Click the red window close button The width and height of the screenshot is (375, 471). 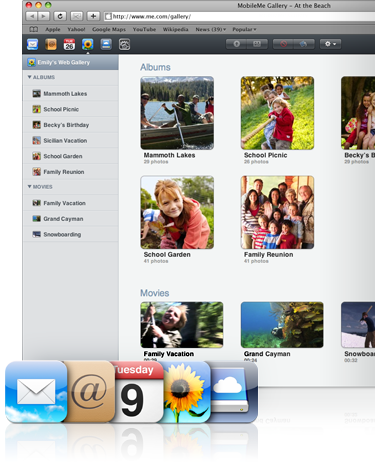[x=29, y=5]
